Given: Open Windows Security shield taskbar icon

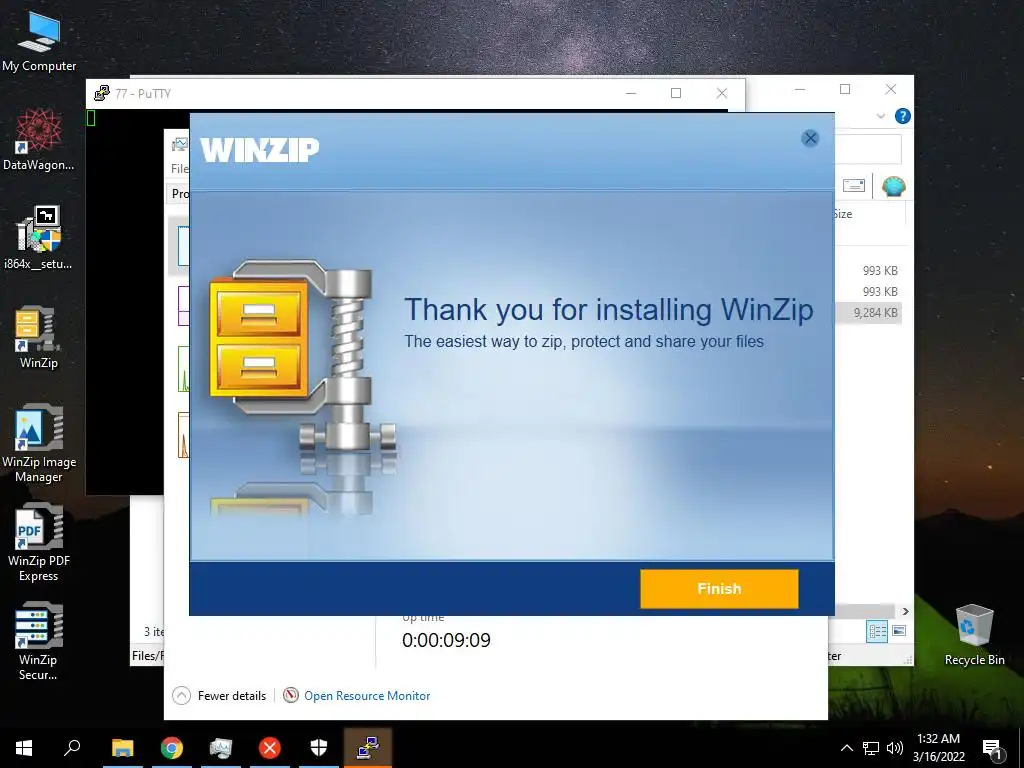Looking at the screenshot, I should [319, 748].
